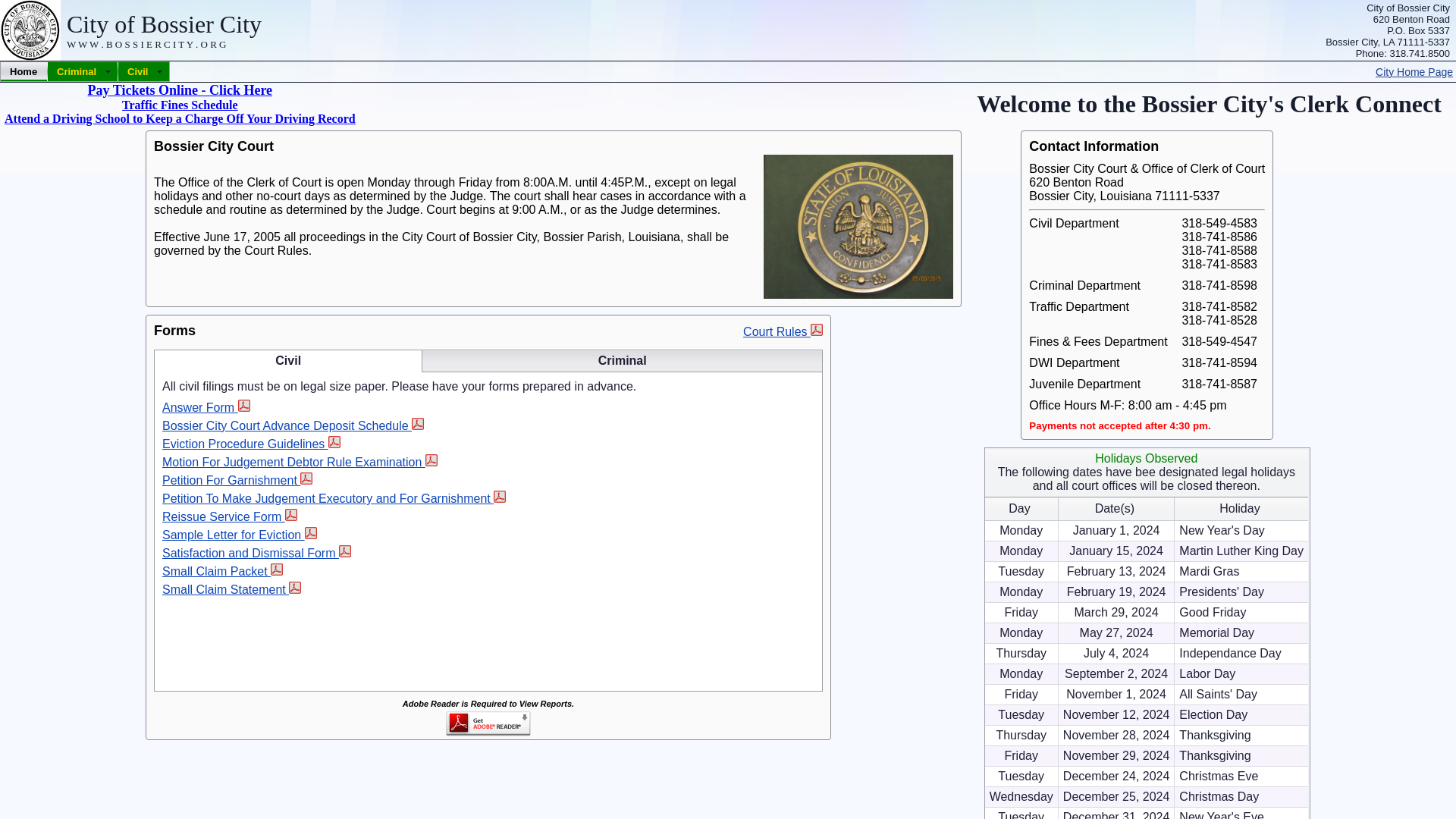Click the PDF icon beside Motion For Judgement Debtor Rule Examination
The image size is (1456, 819).
(431, 460)
